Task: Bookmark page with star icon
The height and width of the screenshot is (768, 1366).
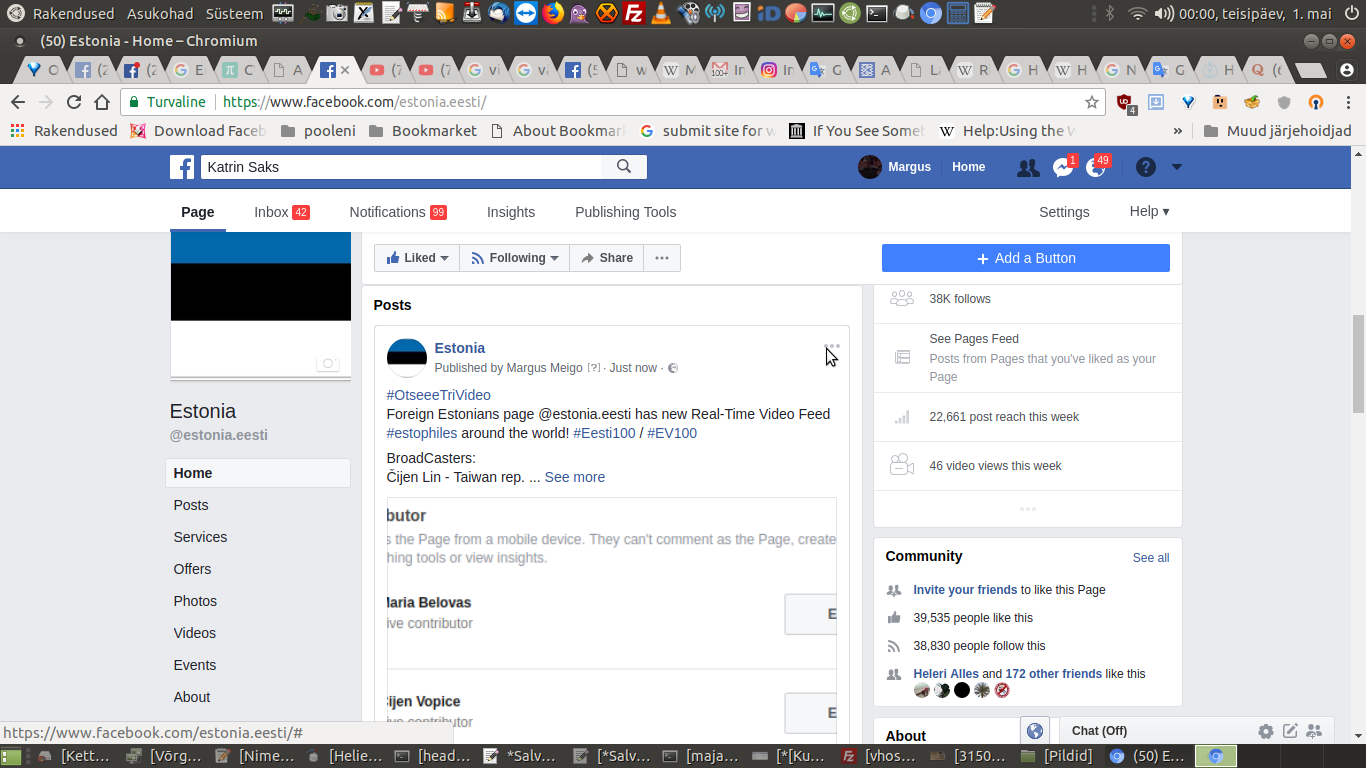Action: 1092,102
